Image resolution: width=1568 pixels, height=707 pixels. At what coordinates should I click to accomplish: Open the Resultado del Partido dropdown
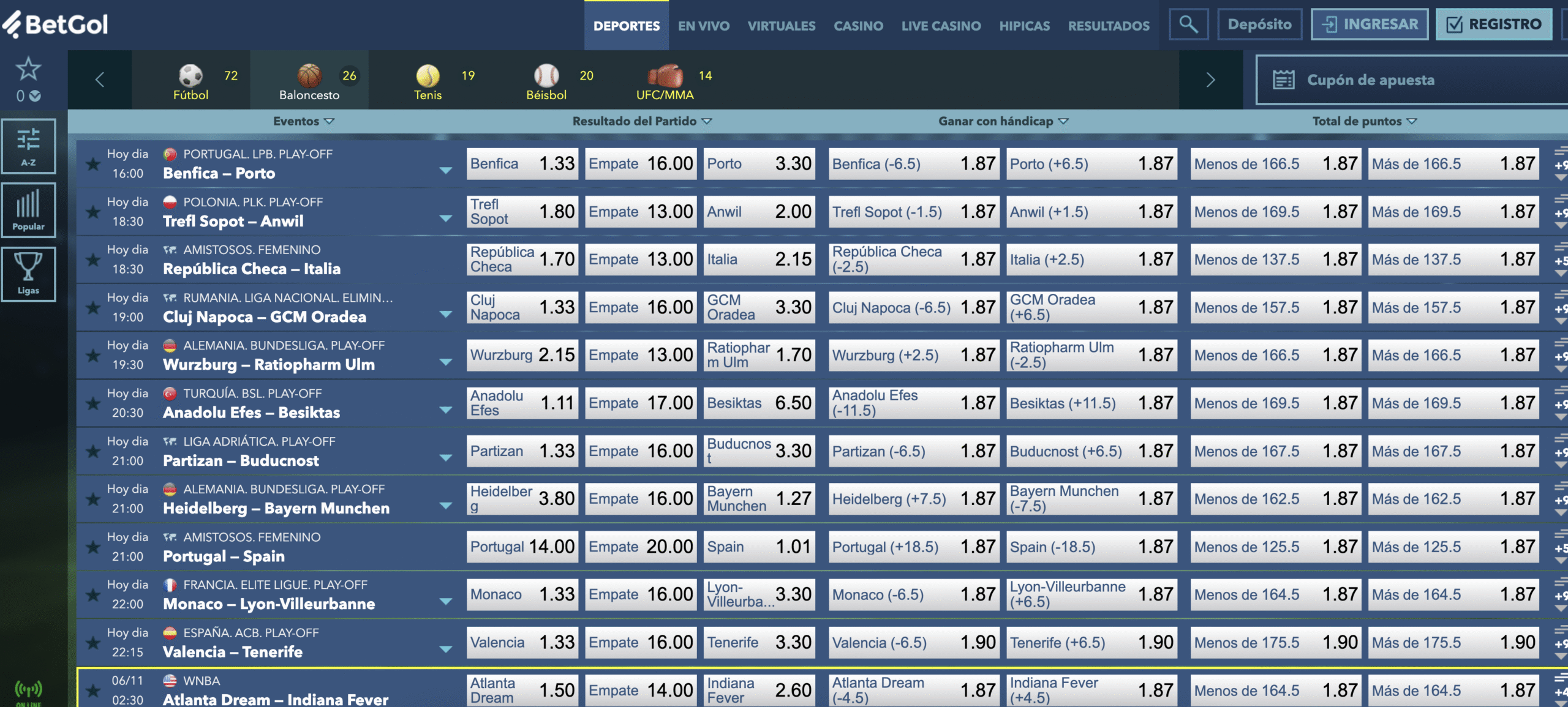pos(642,121)
